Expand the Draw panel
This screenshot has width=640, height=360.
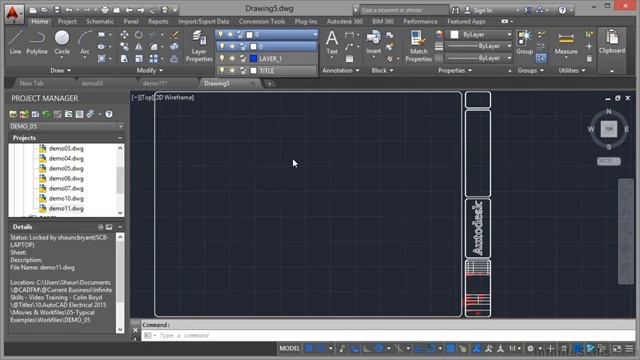(60, 71)
